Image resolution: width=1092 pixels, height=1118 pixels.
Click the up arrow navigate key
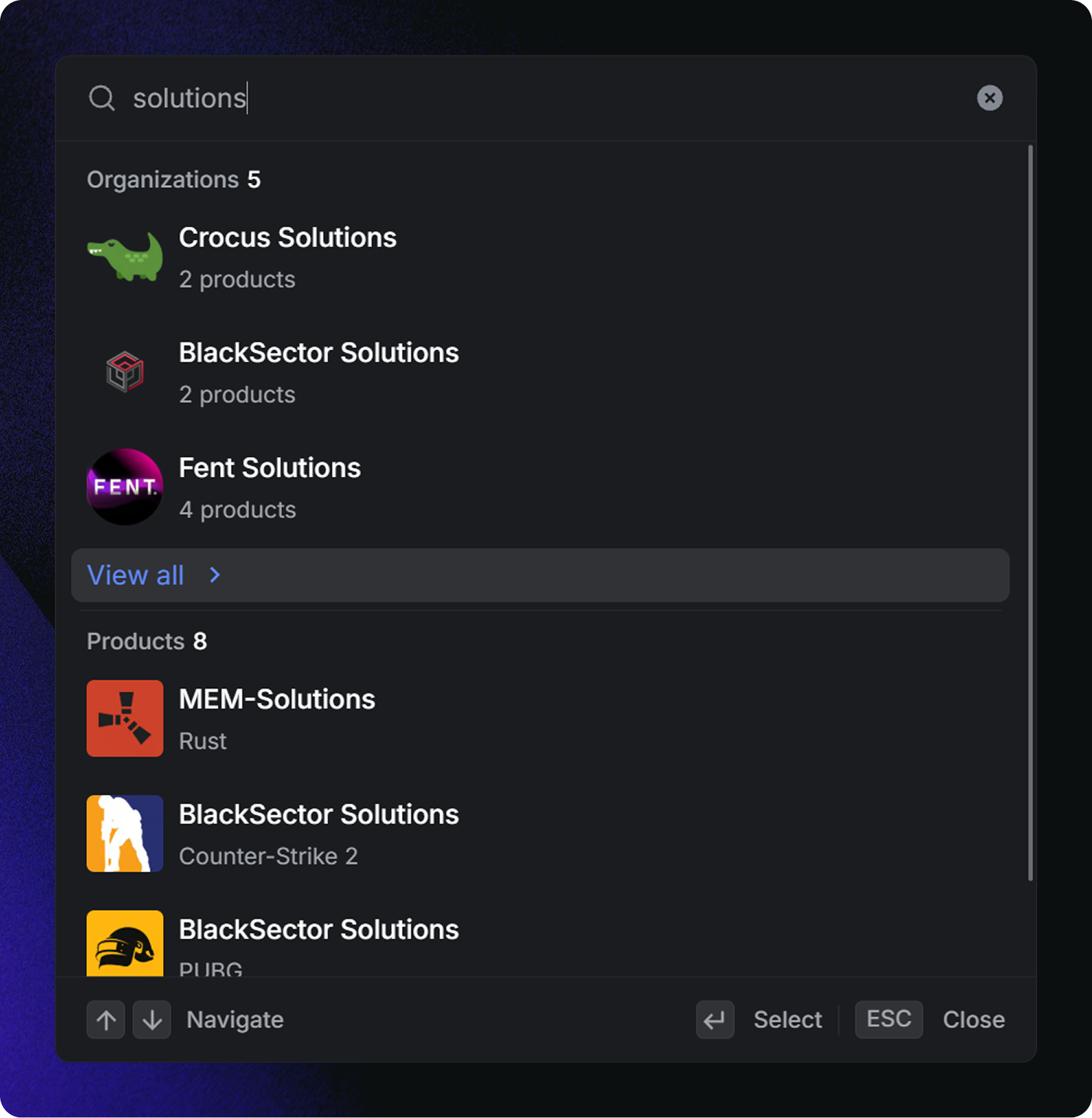106,1019
